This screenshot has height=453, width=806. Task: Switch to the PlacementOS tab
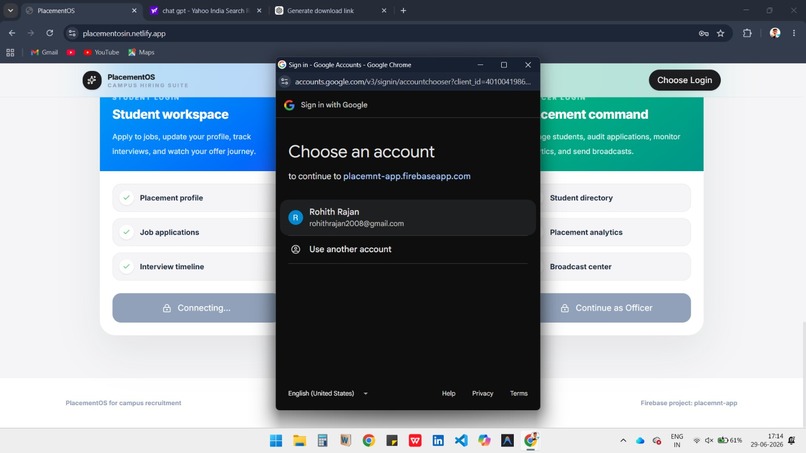coord(82,10)
